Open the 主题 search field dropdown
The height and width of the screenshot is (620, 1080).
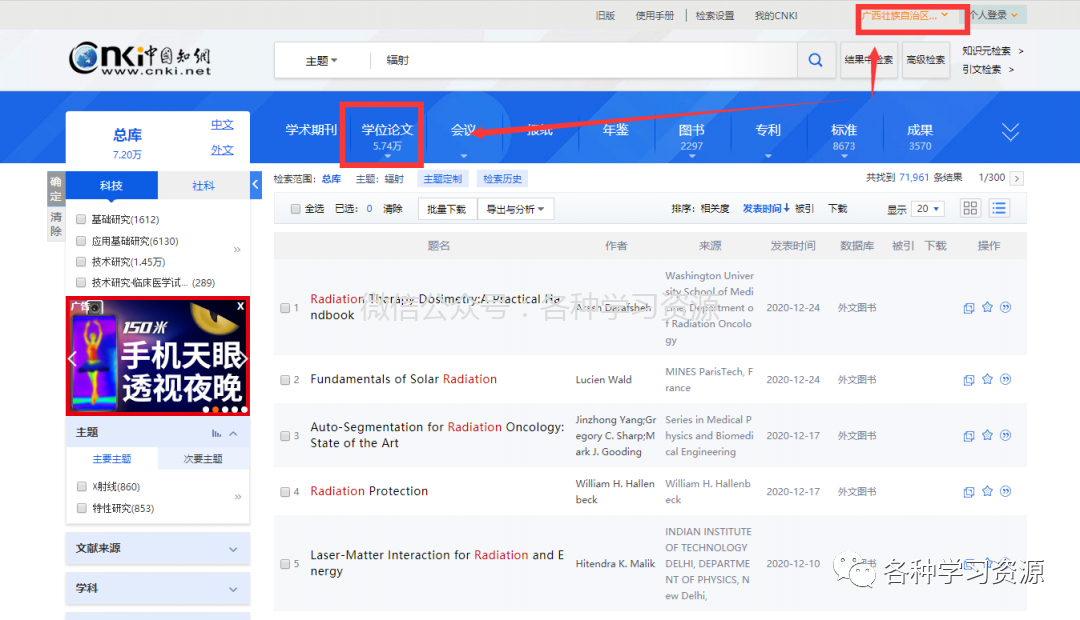[321, 61]
